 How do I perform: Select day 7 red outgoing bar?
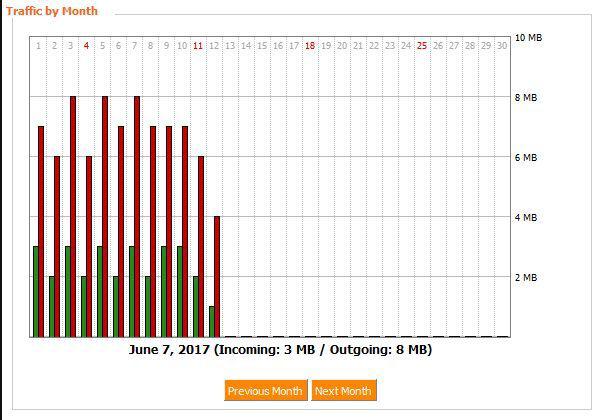(x=137, y=217)
